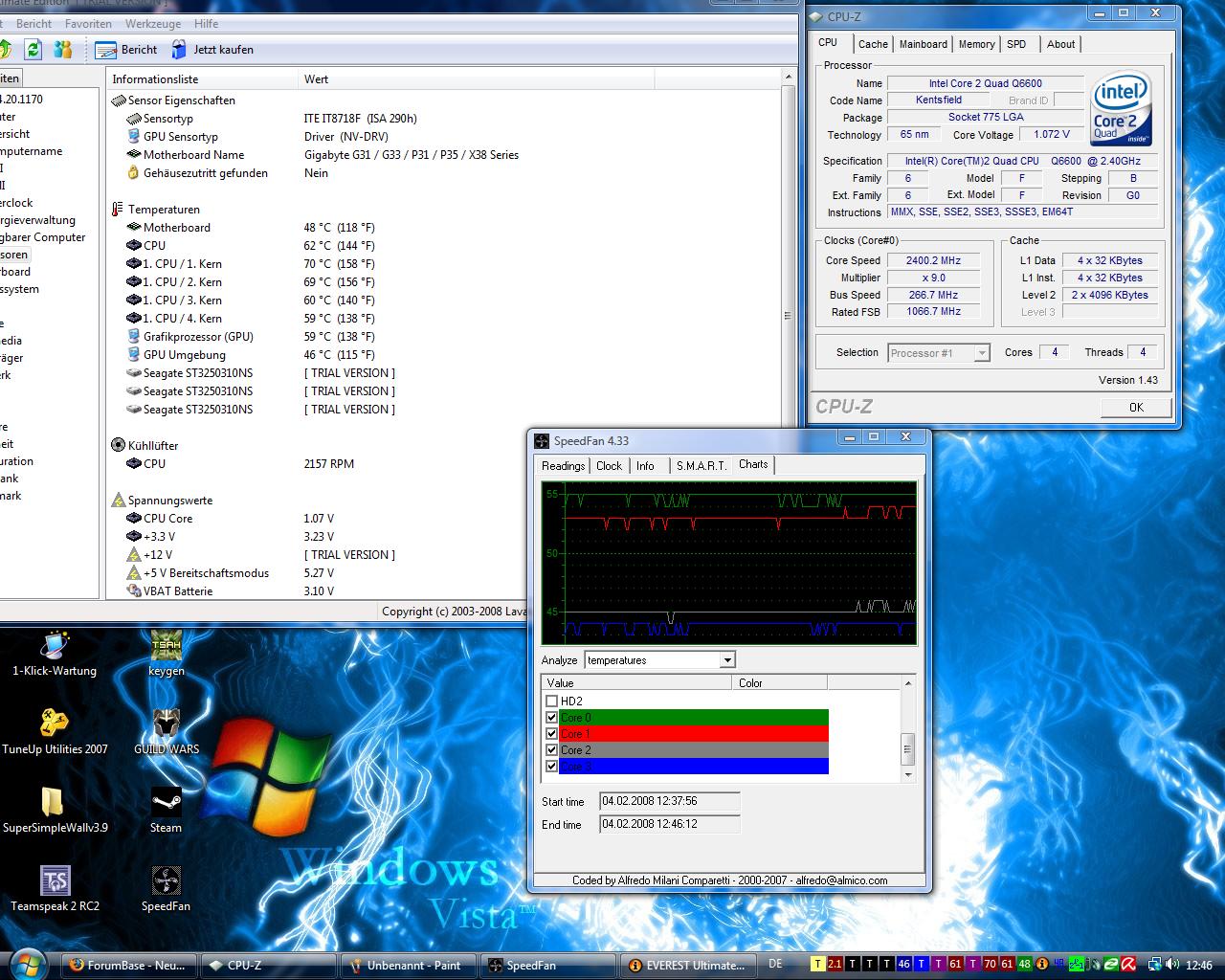
Task: Open the GUILD WARS desktop icon
Action: click(x=167, y=732)
